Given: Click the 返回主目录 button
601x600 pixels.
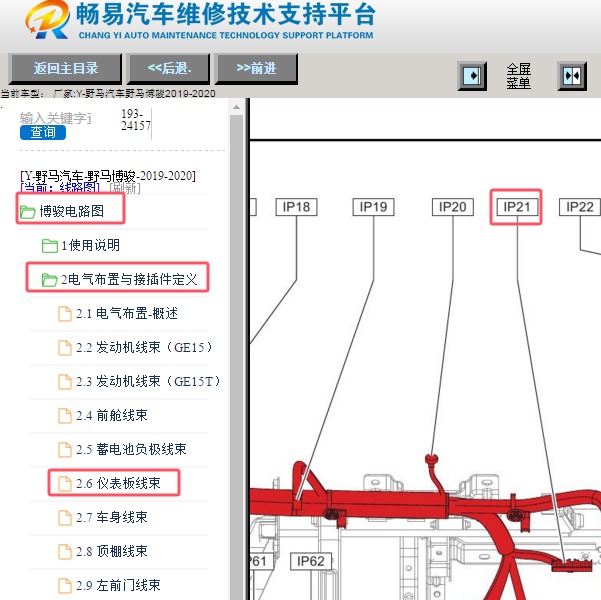Looking at the screenshot, I should (x=65, y=69).
